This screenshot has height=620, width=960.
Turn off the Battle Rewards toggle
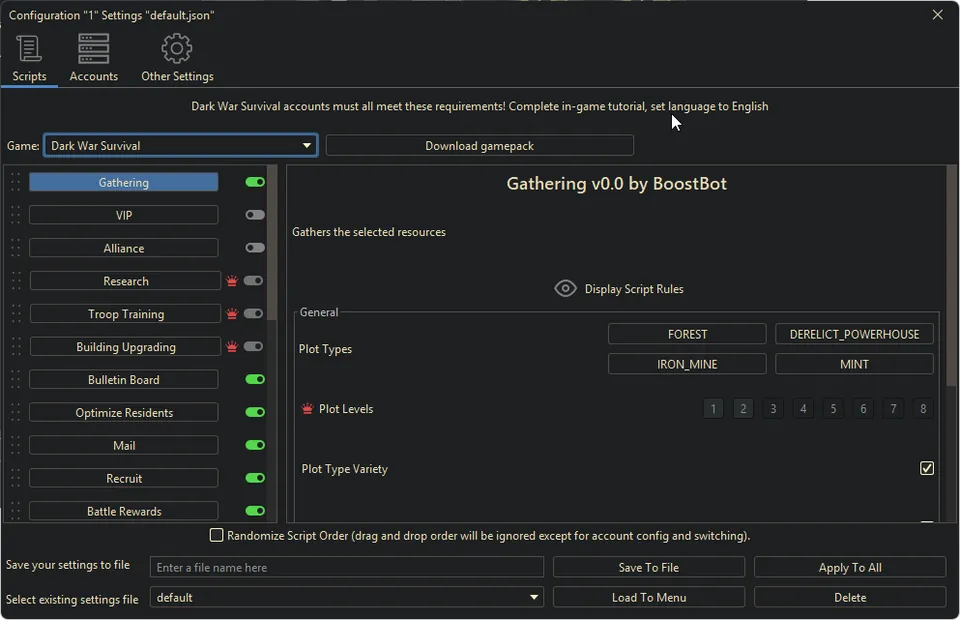tap(255, 511)
